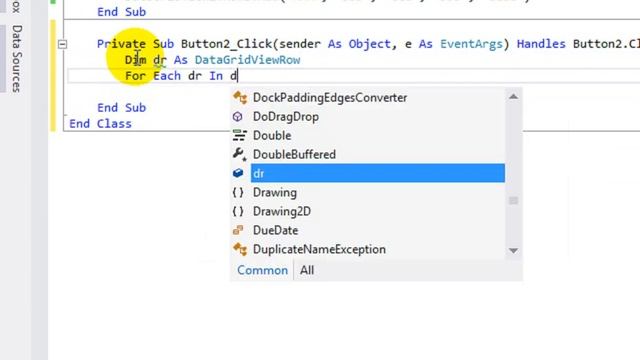Select DockPaddingEdgesConverter from the IntelliSense list
640x360 pixels.
coord(330,98)
